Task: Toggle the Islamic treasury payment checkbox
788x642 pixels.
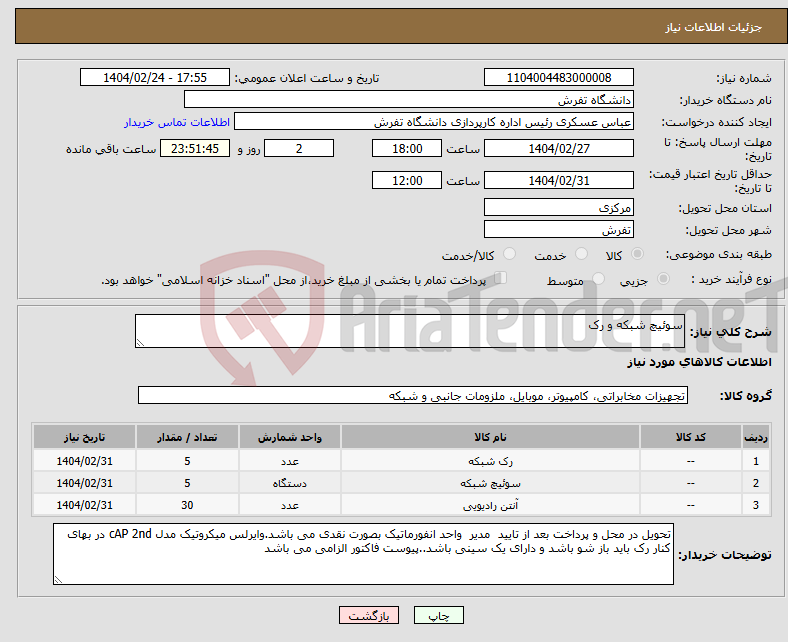Action: pos(501,278)
